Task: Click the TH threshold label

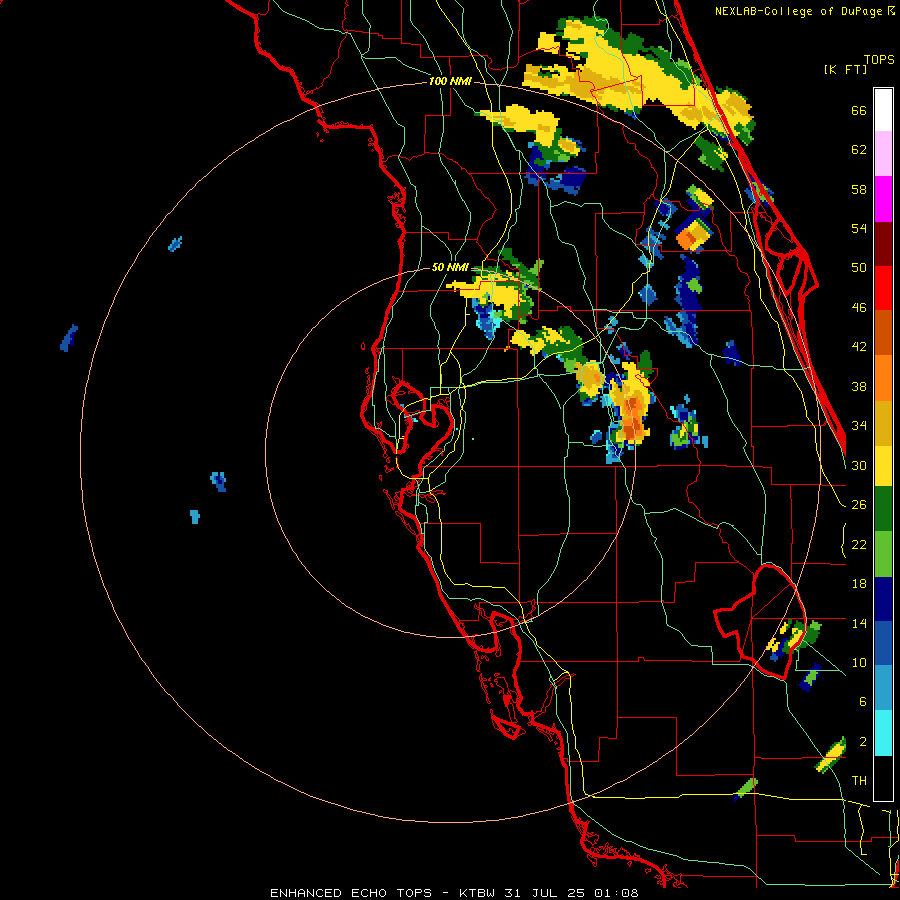Action: pos(859,781)
